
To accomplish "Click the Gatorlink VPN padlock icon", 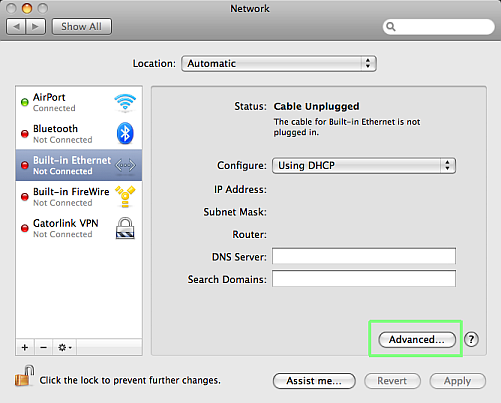I will (125, 228).
